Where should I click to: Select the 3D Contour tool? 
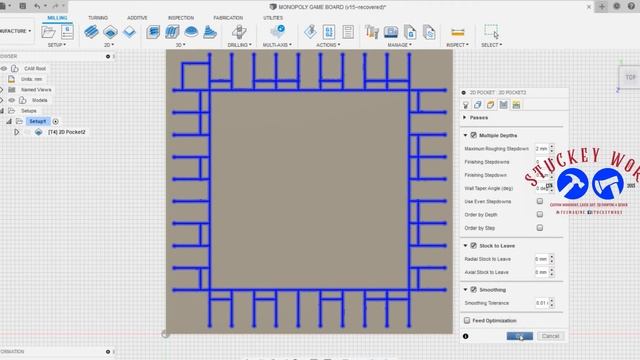coord(210,31)
